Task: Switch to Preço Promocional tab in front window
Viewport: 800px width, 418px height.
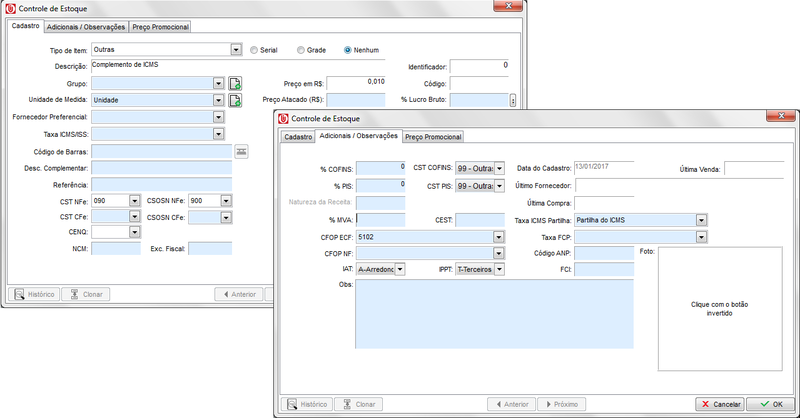Action: (x=433, y=135)
